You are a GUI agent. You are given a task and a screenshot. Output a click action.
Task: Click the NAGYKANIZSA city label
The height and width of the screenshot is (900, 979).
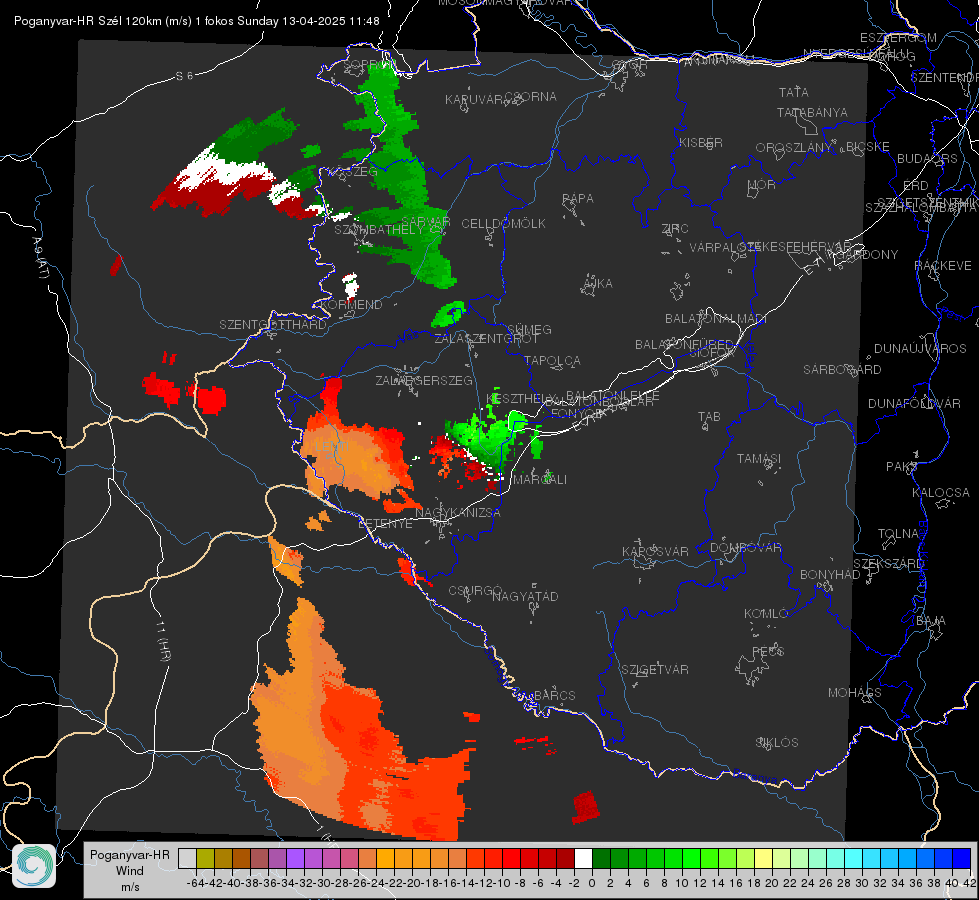pyautogui.click(x=458, y=512)
